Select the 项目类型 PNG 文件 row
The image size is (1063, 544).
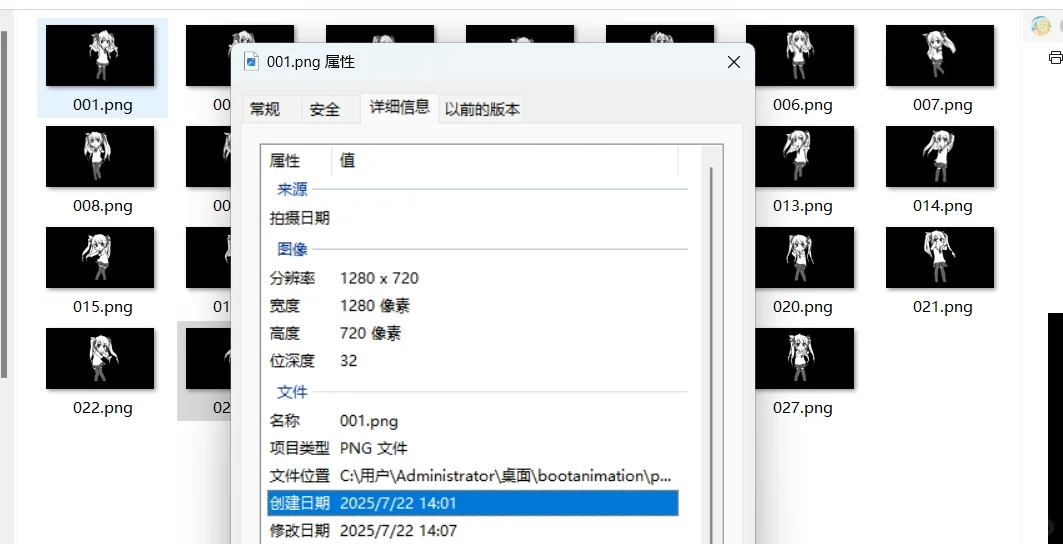[x=473, y=448]
